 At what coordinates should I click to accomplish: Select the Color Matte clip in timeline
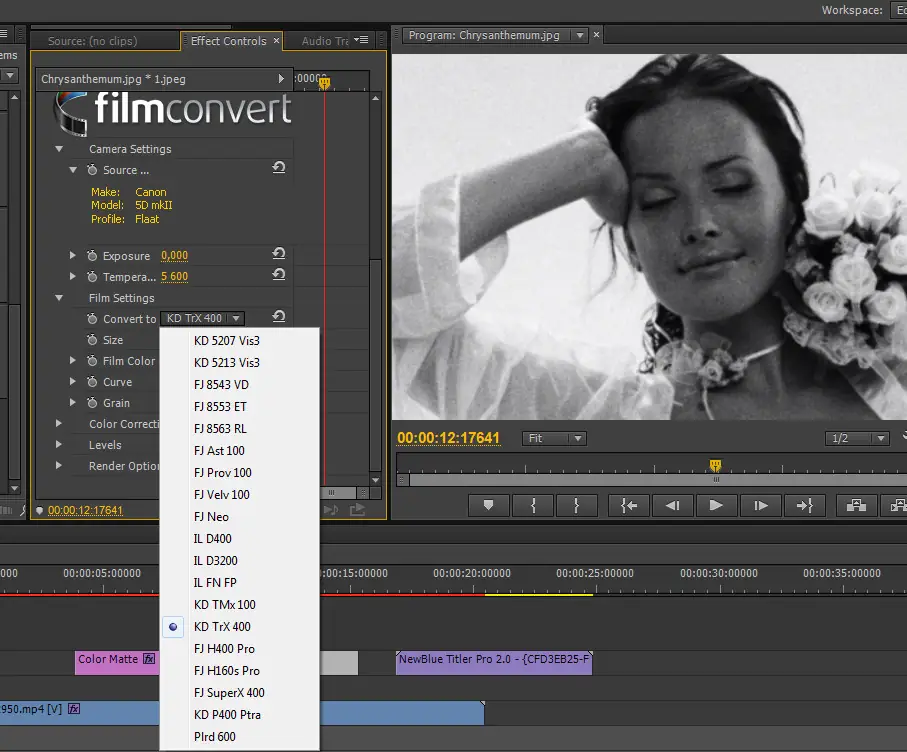(117, 662)
